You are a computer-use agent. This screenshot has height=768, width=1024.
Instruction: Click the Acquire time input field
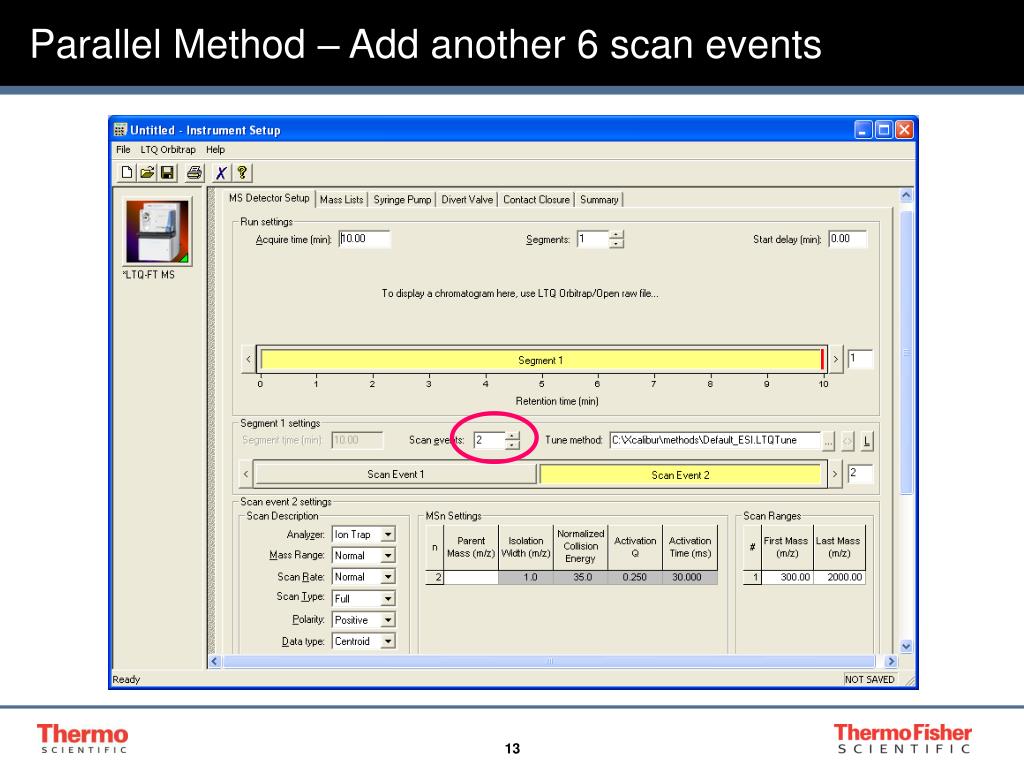tap(364, 239)
